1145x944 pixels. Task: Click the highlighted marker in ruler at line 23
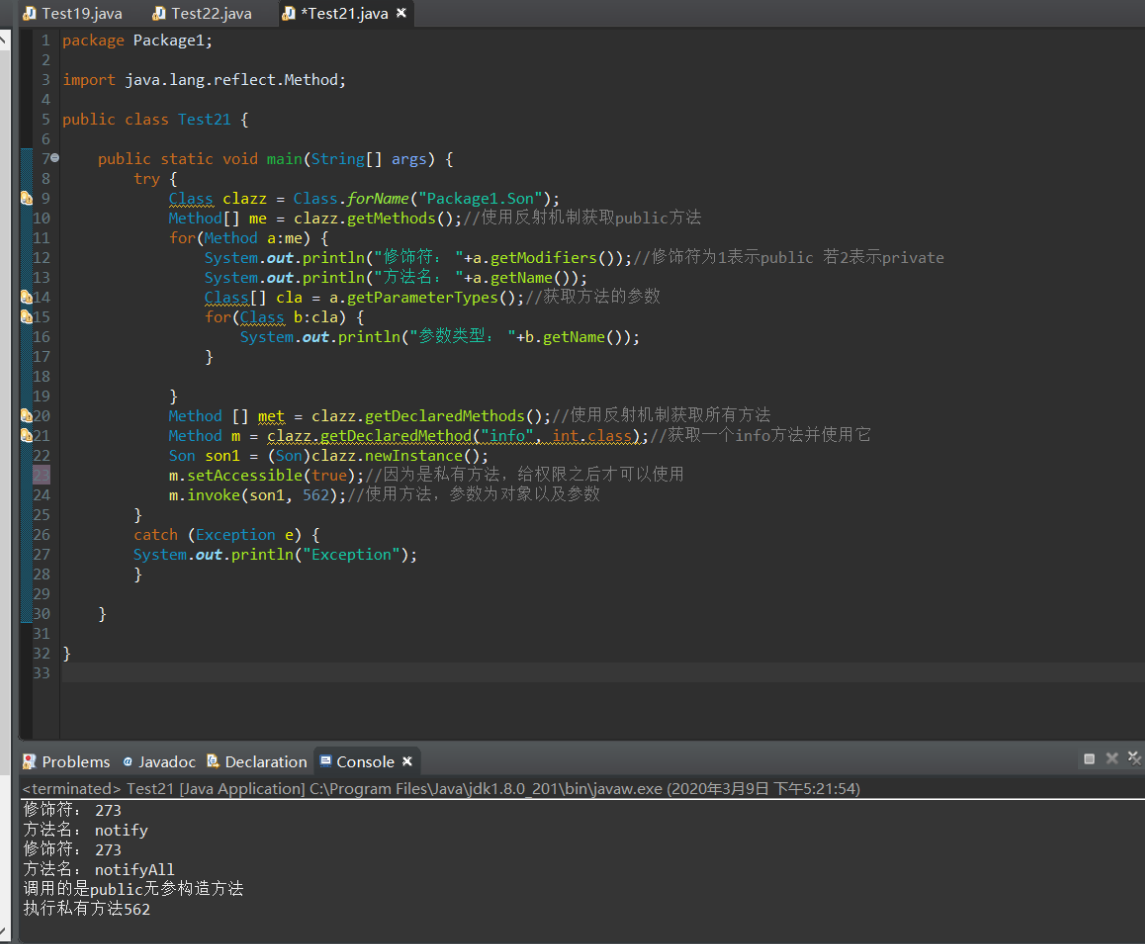coord(40,475)
